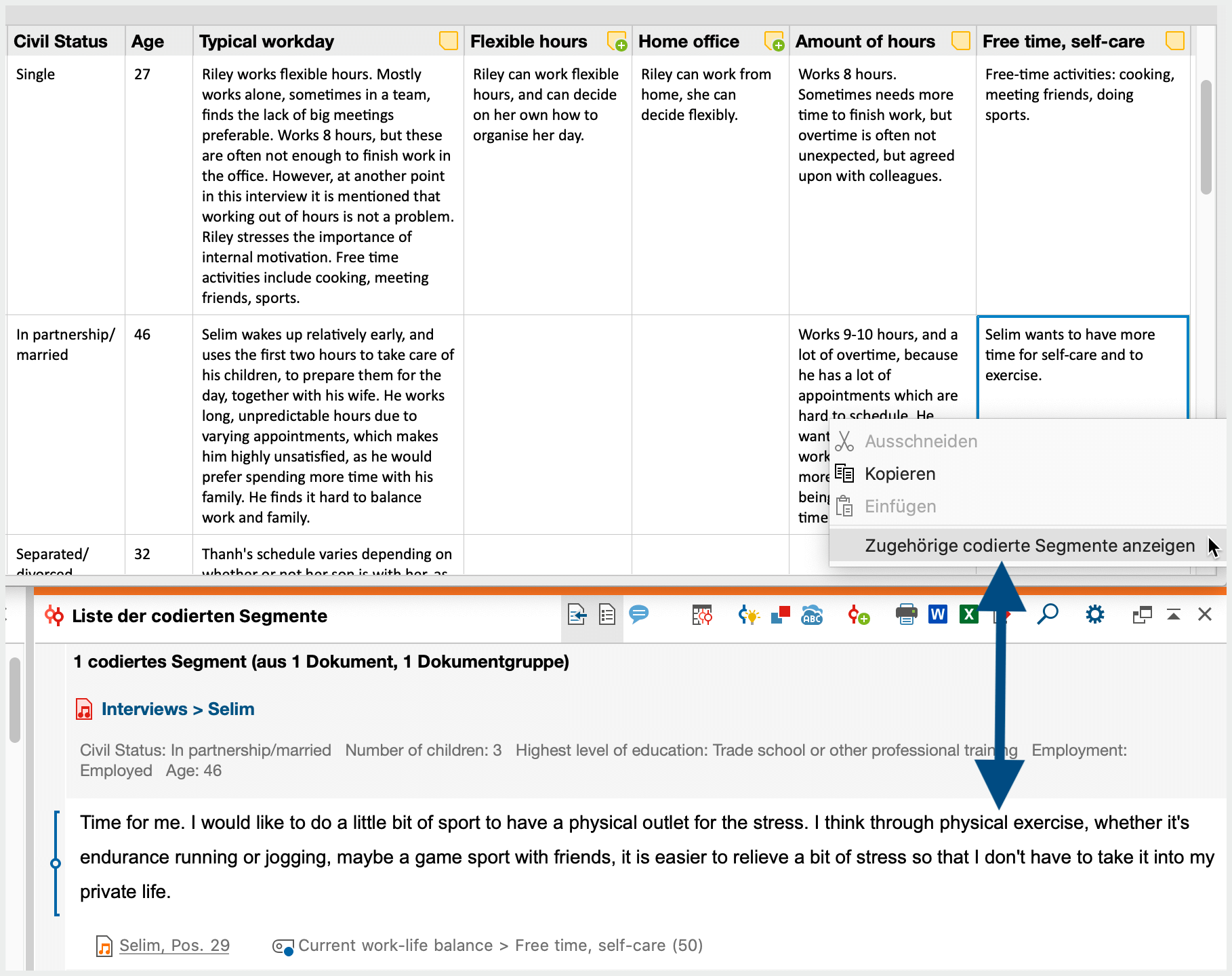1232x976 pixels.
Task: Select Riley's typical workday summary cell
Action: (x=328, y=185)
